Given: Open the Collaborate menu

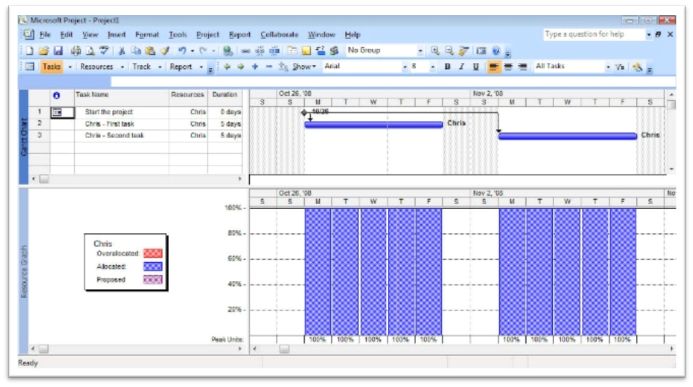Looking at the screenshot, I should (x=279, y=34).
